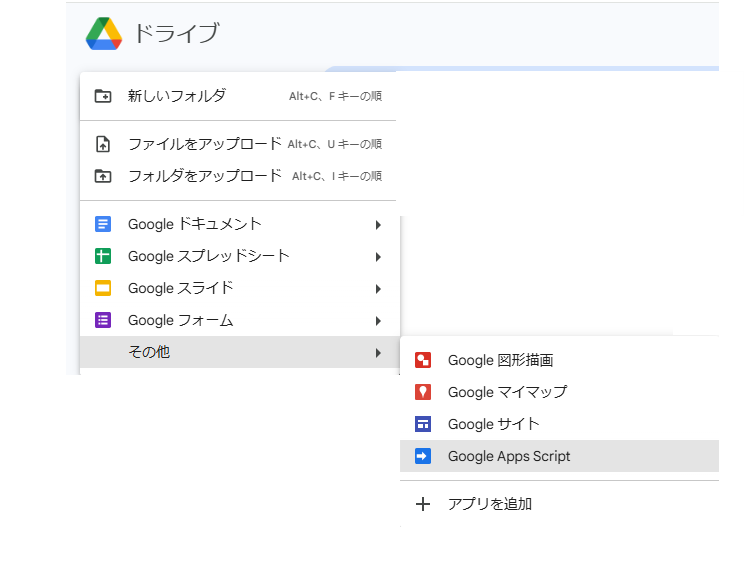Image resolution: width=745 pixels, height=588 pixels.
Task: Open Google ドキュメント menu item
Action: (x=238, y=224)
